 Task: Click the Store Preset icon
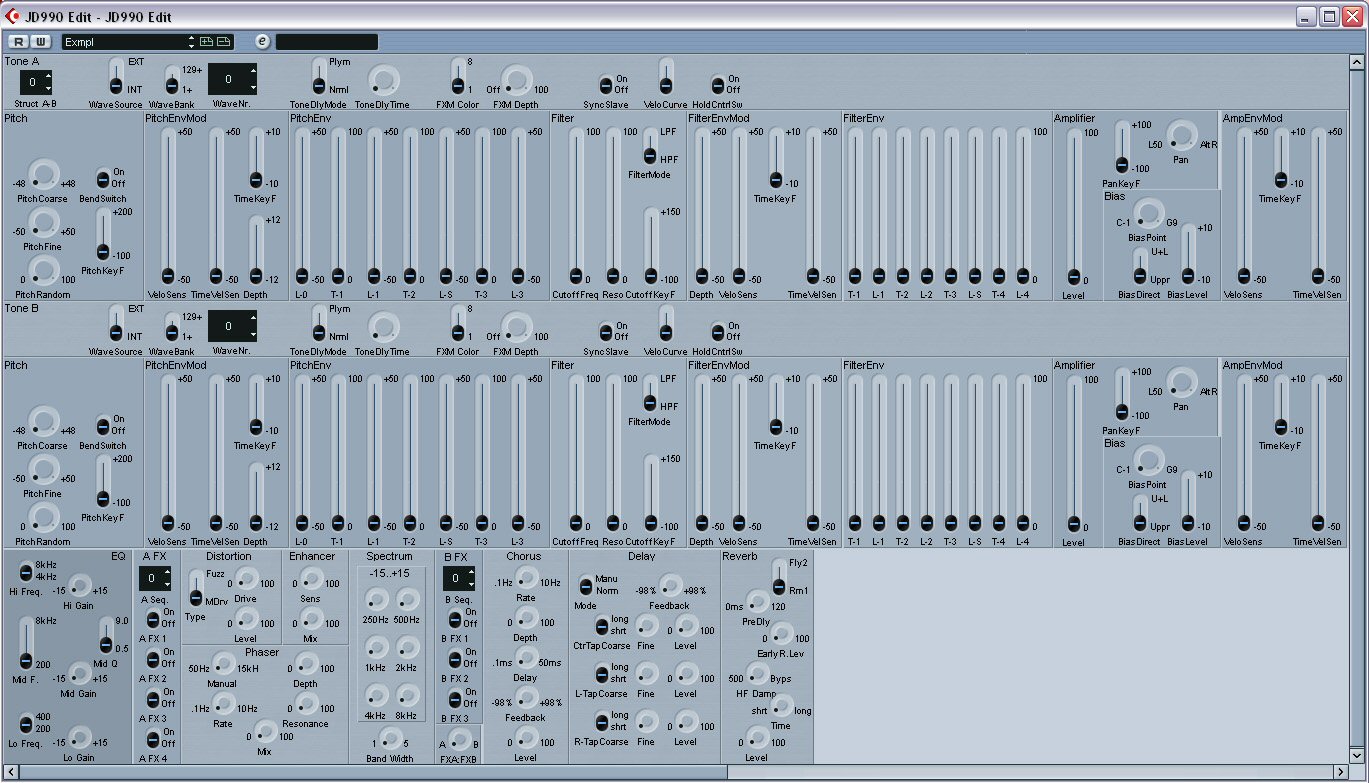coord(207,42)
